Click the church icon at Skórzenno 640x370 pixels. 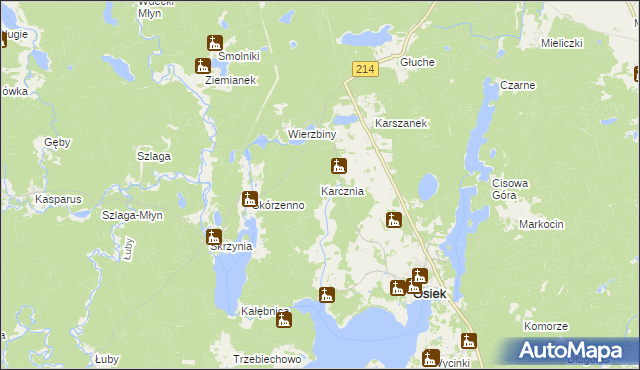(x=250, y=199)
